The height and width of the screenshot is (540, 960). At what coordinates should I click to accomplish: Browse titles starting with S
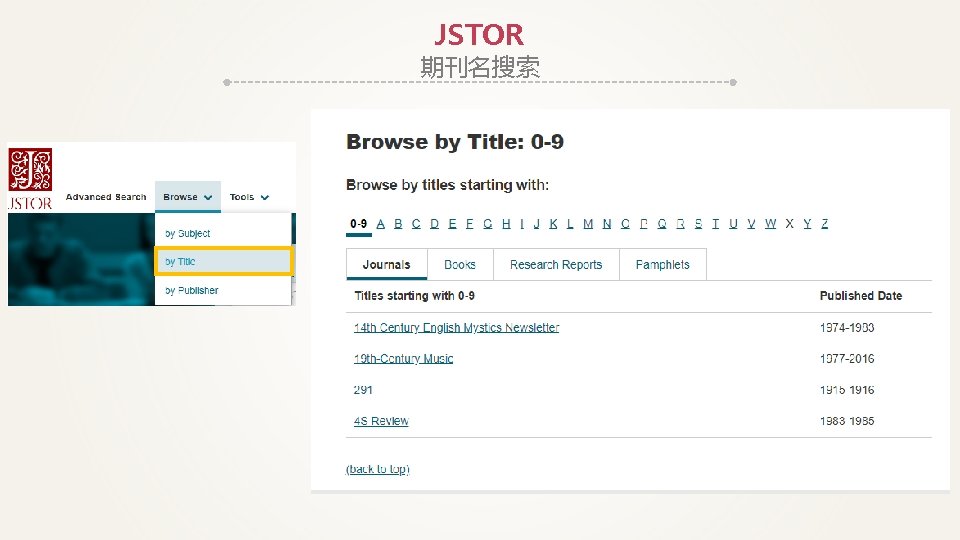[x=698, y=223]
